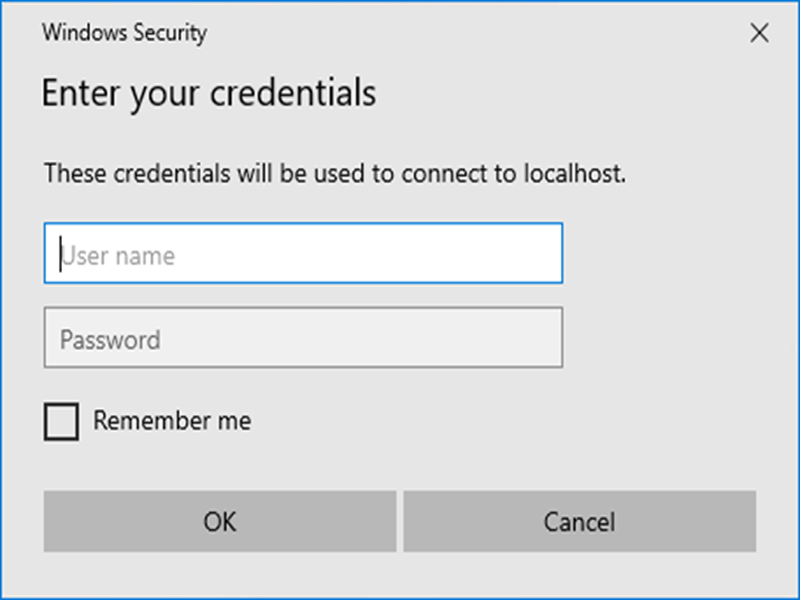Select the Password input field
Screen dimensions: 800x600
(304, 337)
